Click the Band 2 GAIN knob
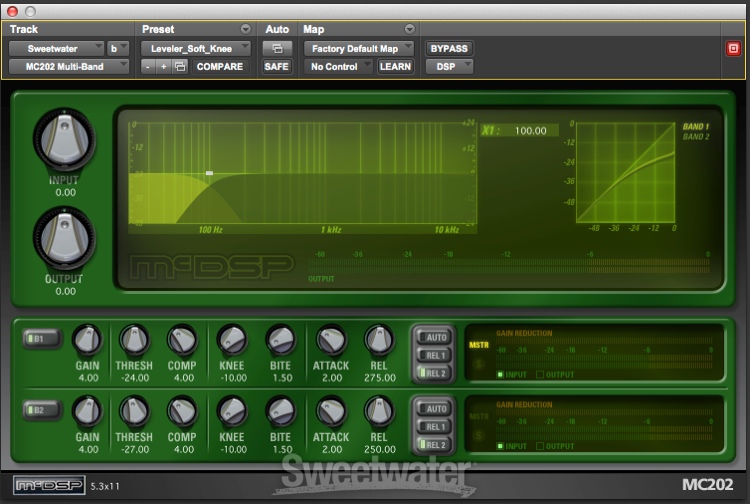 click(x=88, y=411)
